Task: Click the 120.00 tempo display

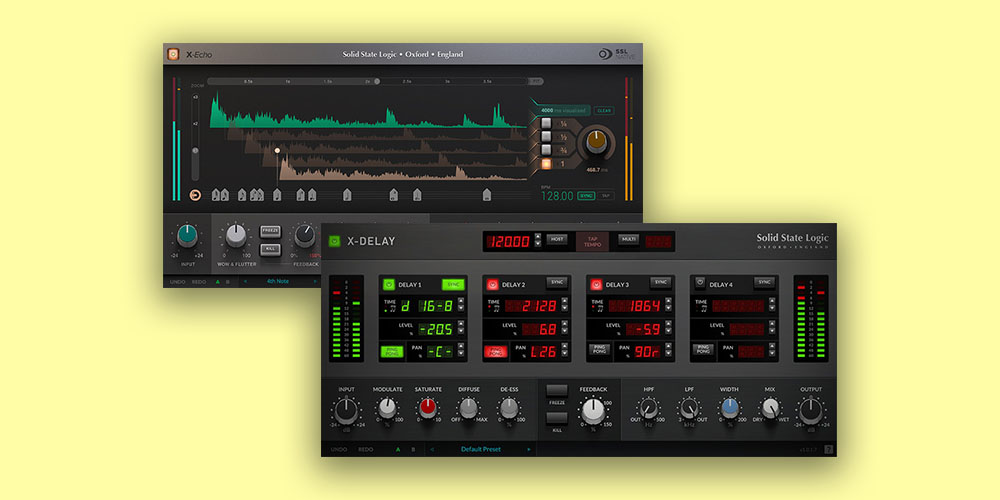Action: [510, 241]
